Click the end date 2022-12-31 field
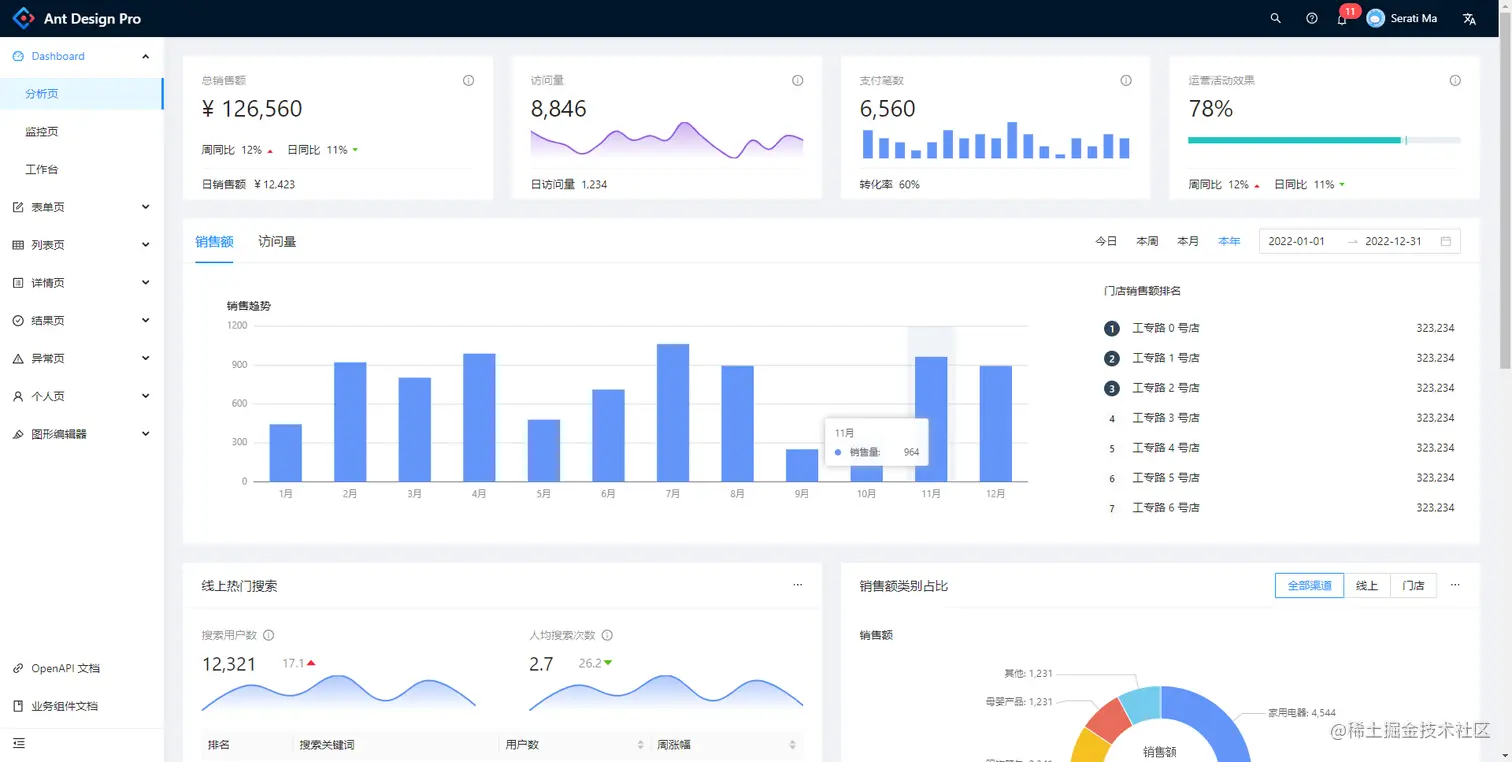 (x=1394, y=241)
